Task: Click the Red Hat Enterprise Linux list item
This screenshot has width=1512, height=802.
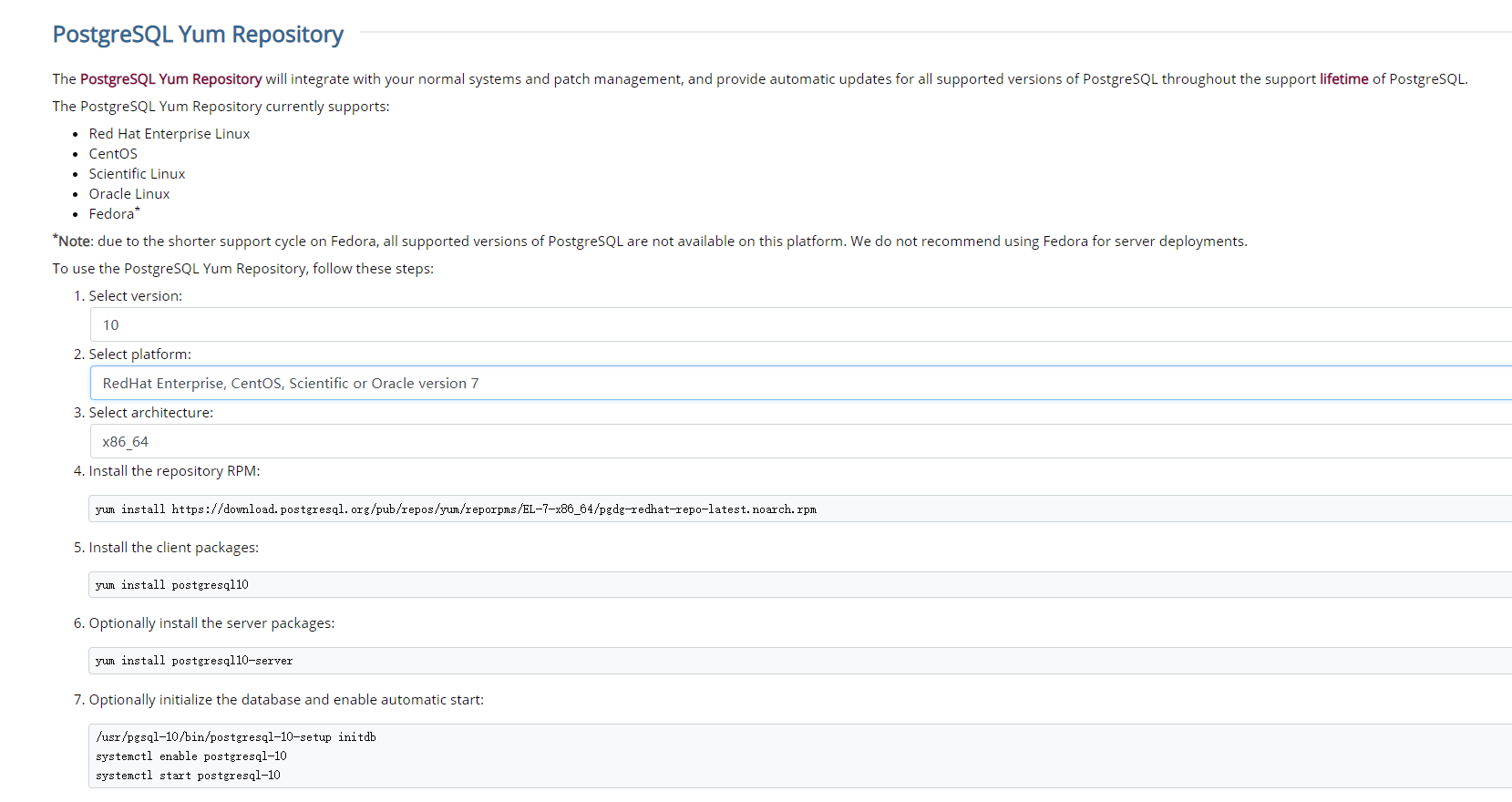Action: coord(170,134)
